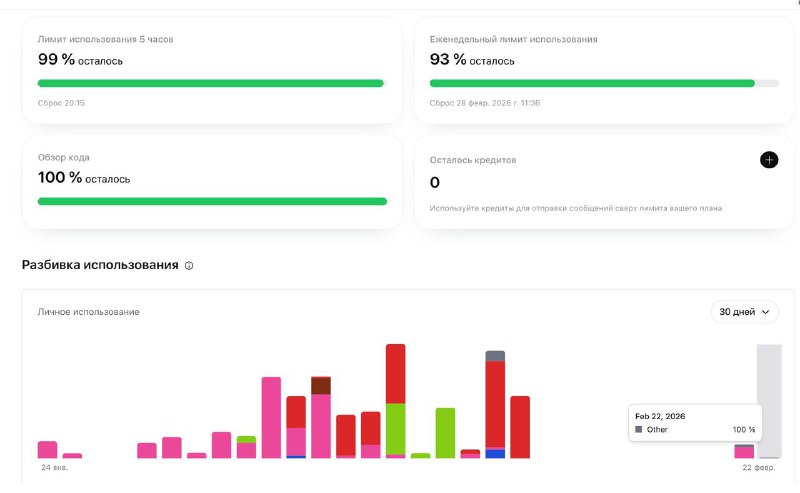Select the tallest red-and-green chart bar
The width and height of the screenshot is (800, 493).
point(395,400)
